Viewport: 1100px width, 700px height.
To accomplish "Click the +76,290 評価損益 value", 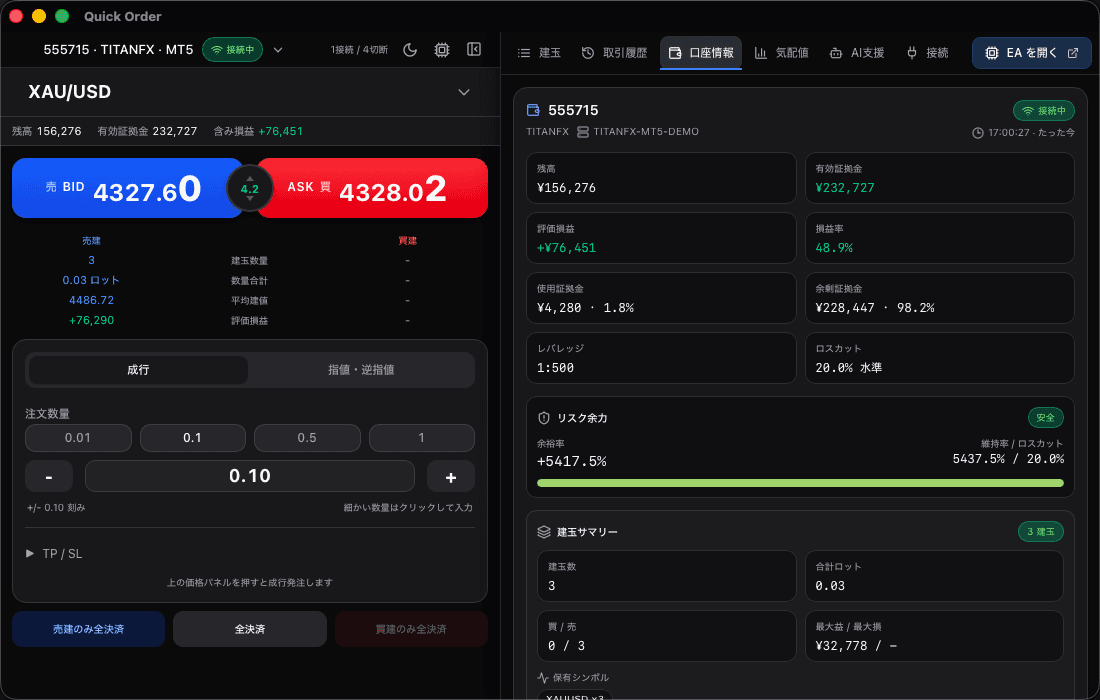I will (91, 320).
